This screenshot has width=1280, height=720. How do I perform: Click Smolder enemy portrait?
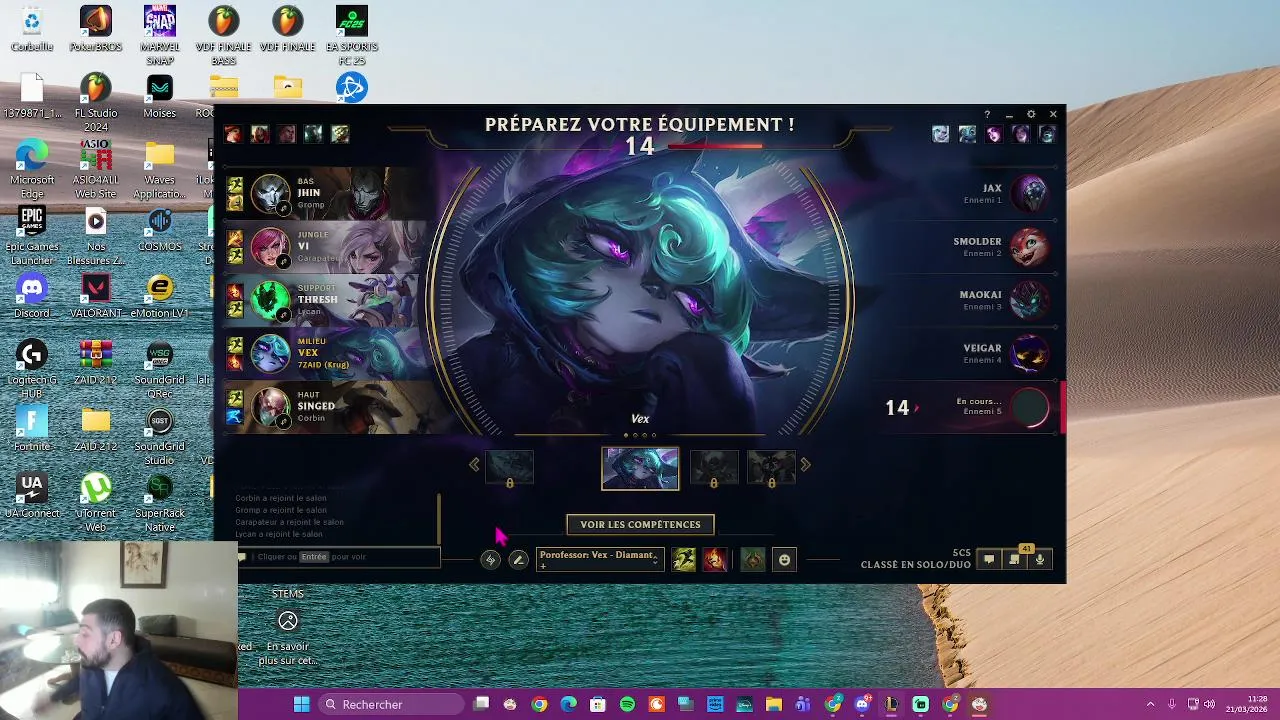pos(1030,247)
